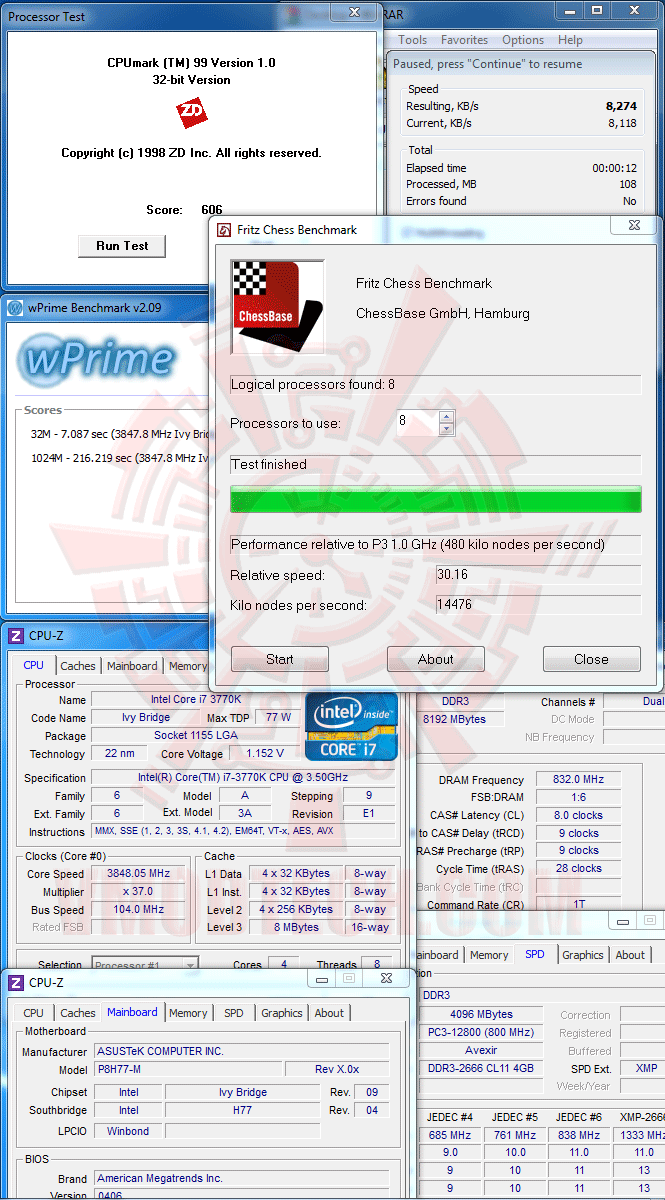This screenshot has height=1200, width=665.
Task: Increase the Processors to use value
Action: tap(446, 416)
